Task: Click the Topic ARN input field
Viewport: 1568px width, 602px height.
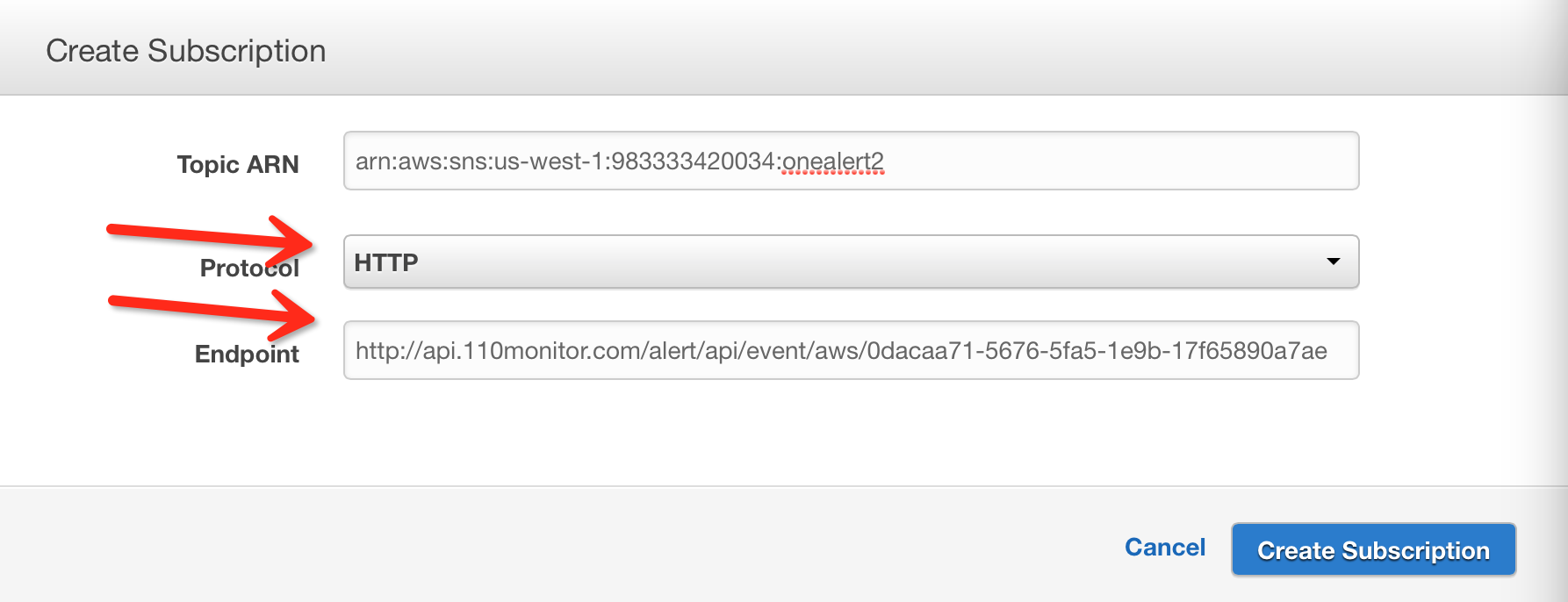Action: (851, 161)
